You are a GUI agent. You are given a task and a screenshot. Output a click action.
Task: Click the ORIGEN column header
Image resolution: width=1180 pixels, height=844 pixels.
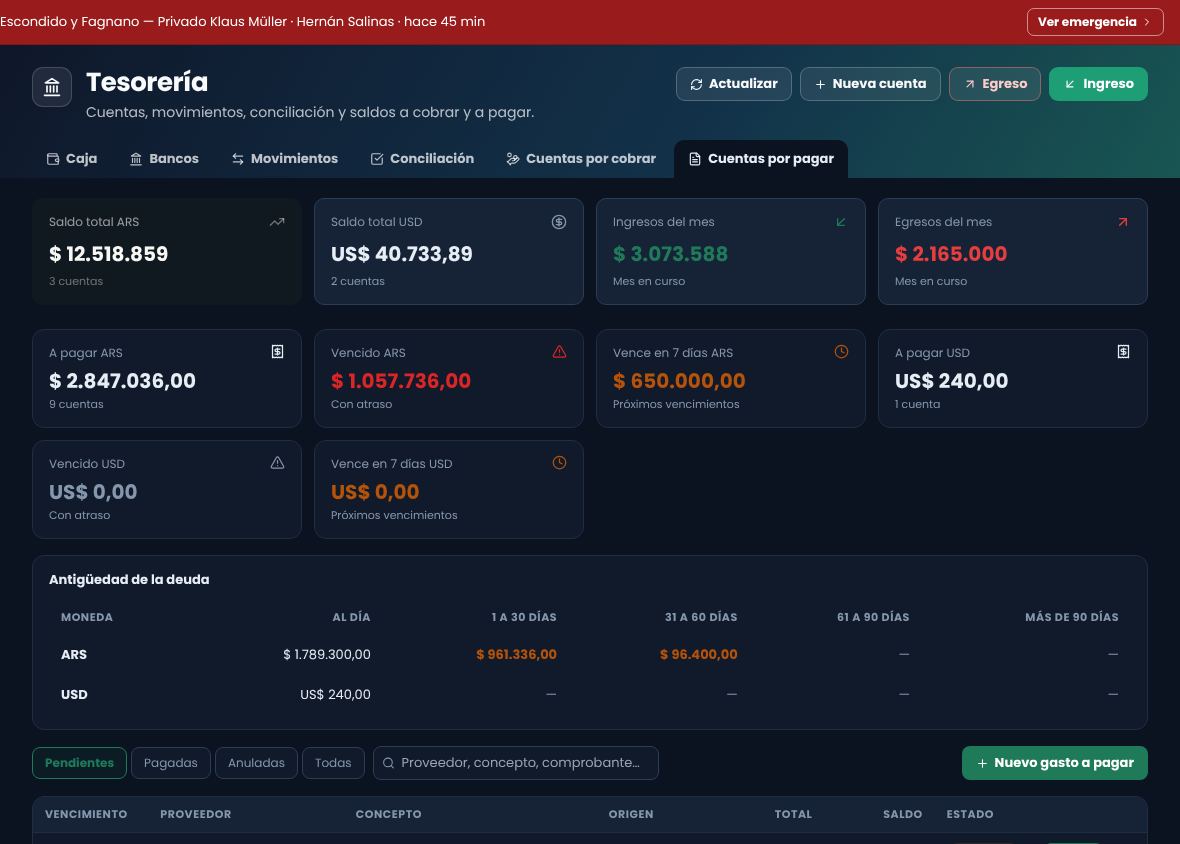pyautogui.click(x=631, y=814)
